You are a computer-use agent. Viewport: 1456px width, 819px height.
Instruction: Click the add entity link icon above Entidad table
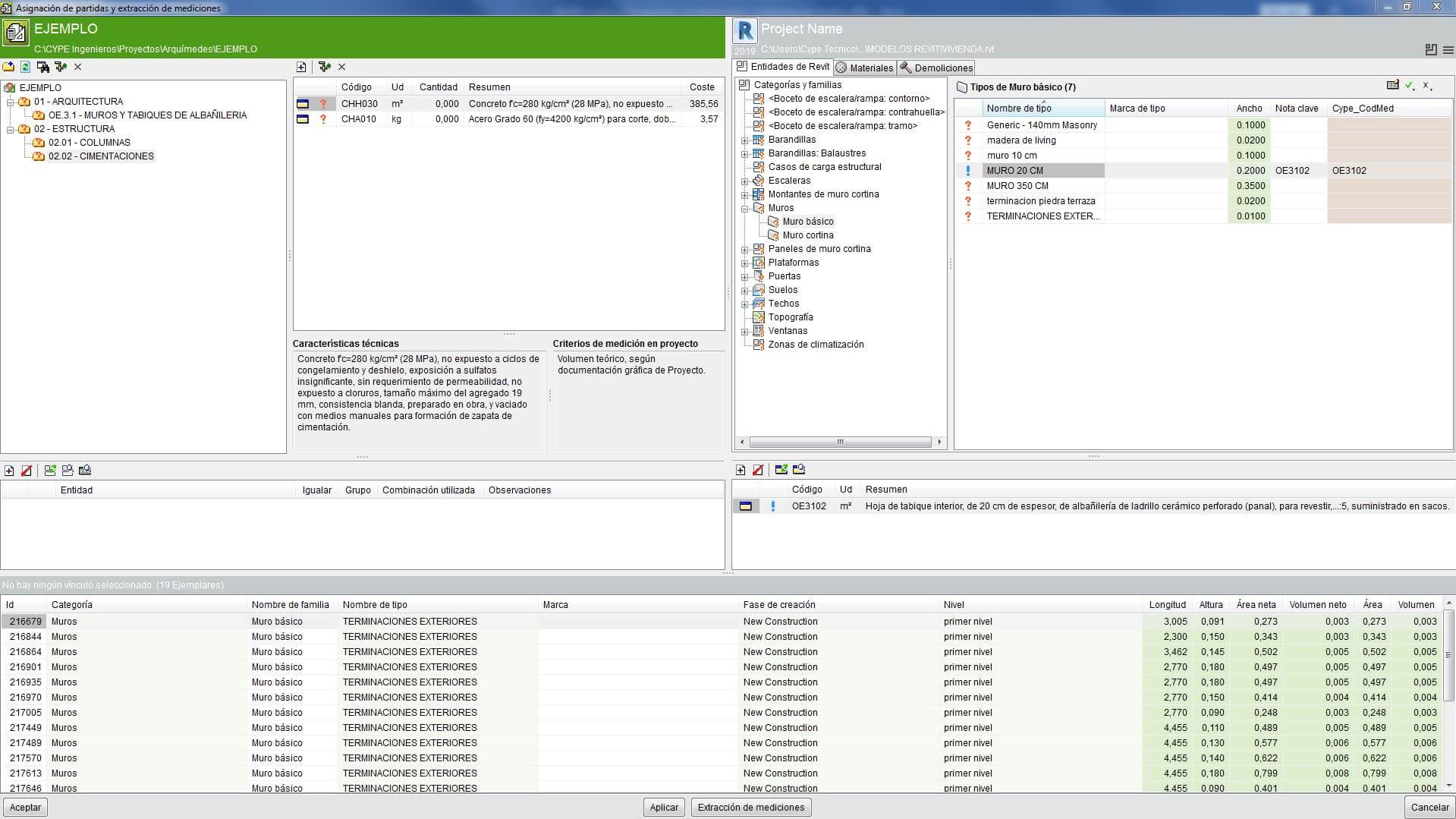(9, 471)
